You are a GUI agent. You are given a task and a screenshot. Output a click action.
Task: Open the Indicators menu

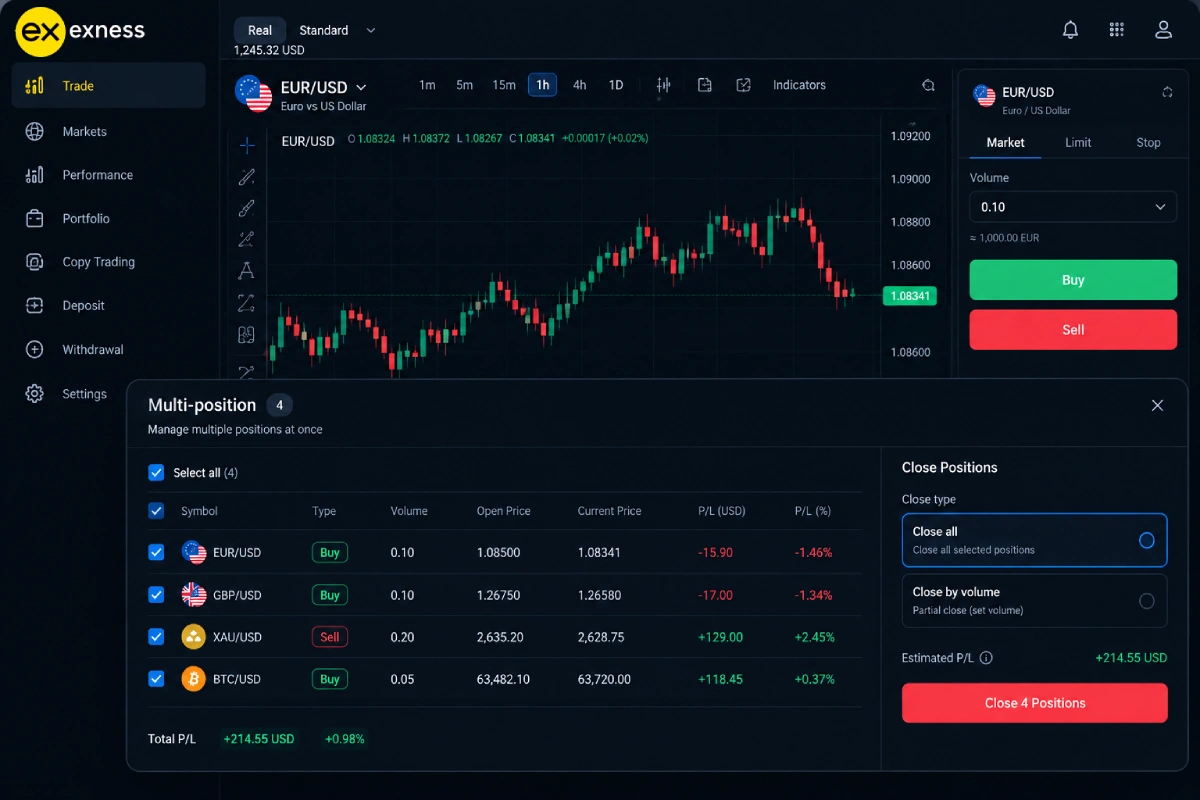[x=799, y=85]
